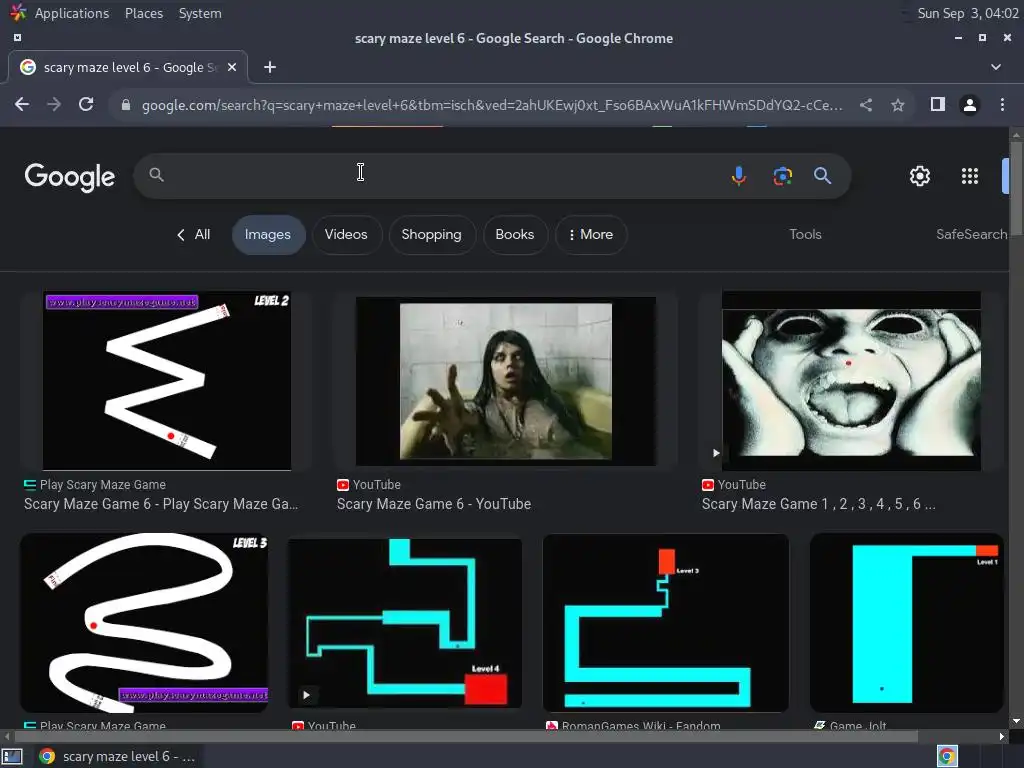The width and height of the screenshot is (1024, 768).
Task: Open the bathtub woman YouTube thumbnail
Action: click(x=505, y=381)
